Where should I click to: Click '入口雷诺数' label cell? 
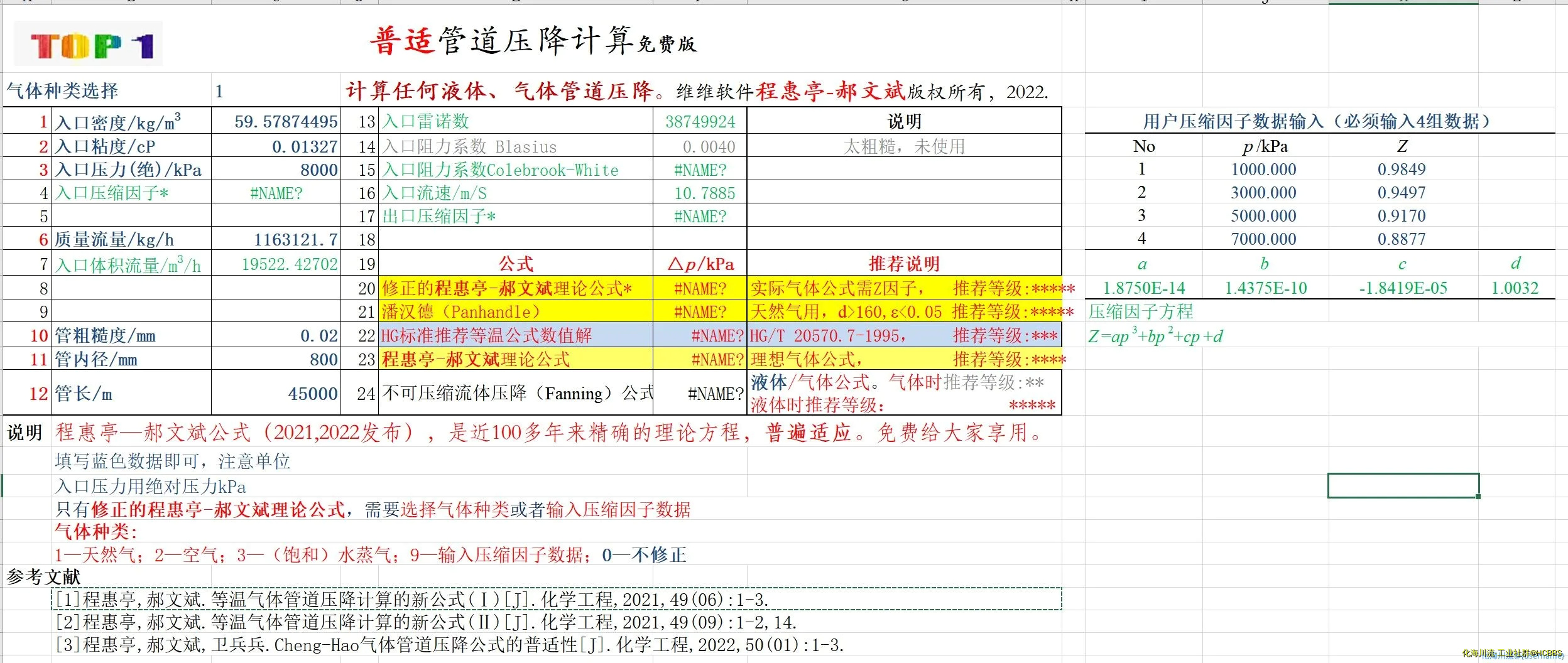516,121
